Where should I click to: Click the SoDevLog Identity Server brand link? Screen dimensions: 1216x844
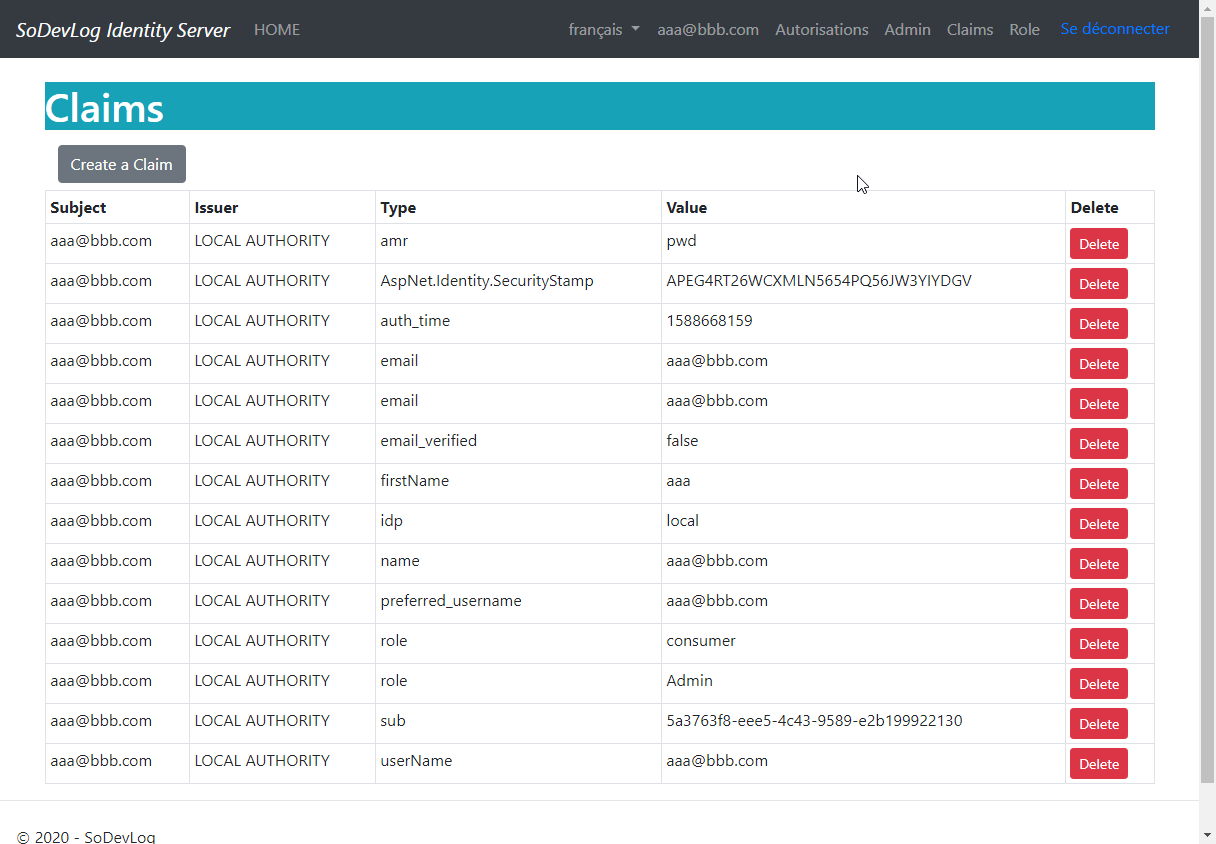(x=122, y=29)
